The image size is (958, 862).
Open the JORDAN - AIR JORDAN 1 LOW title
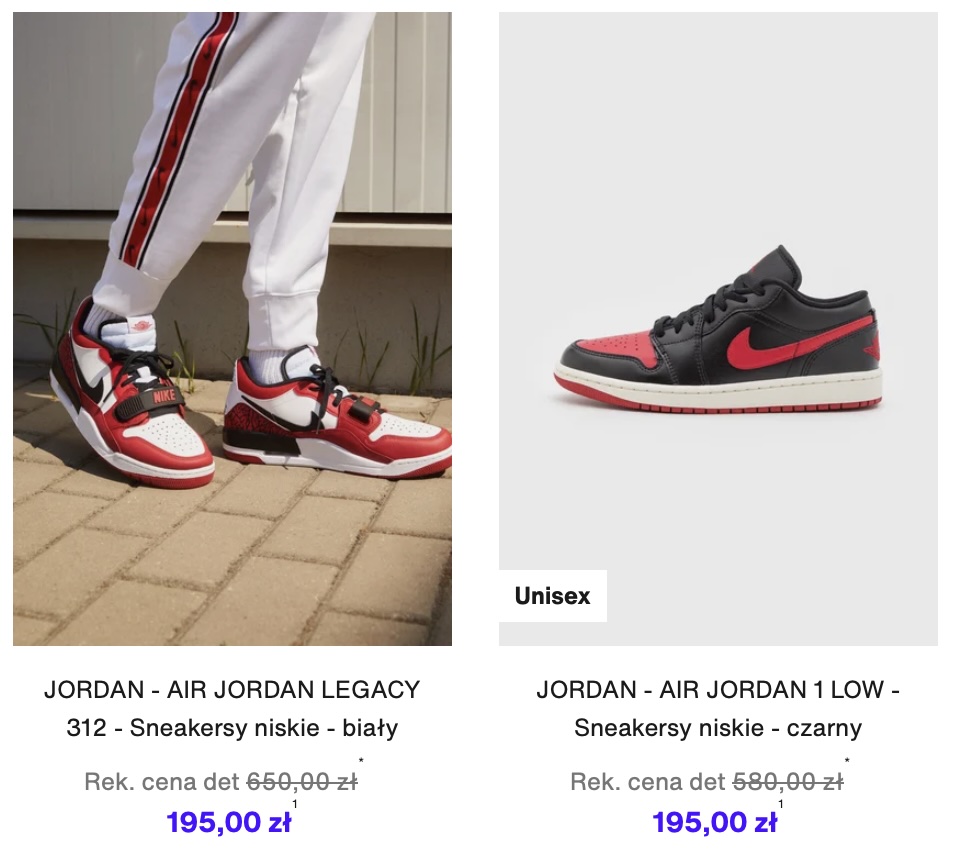click(718, 690)
